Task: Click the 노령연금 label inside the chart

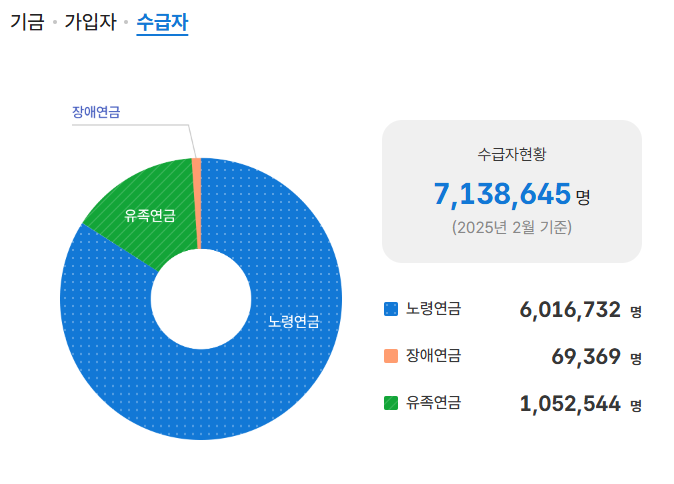Action: click(x=294, y=321)
